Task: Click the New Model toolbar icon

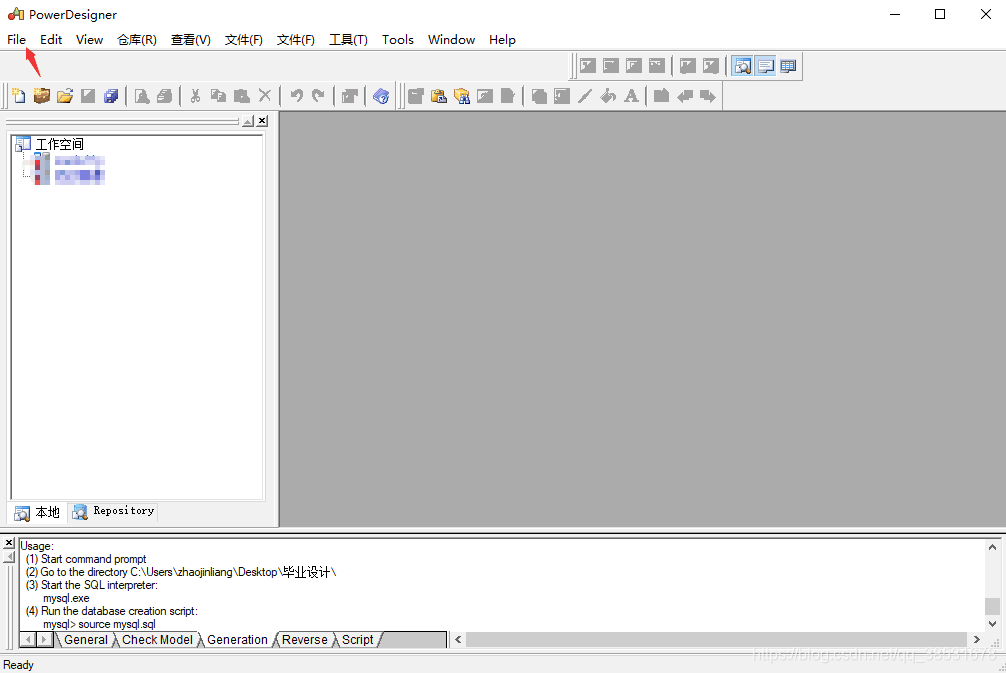Action: [19, 96]
